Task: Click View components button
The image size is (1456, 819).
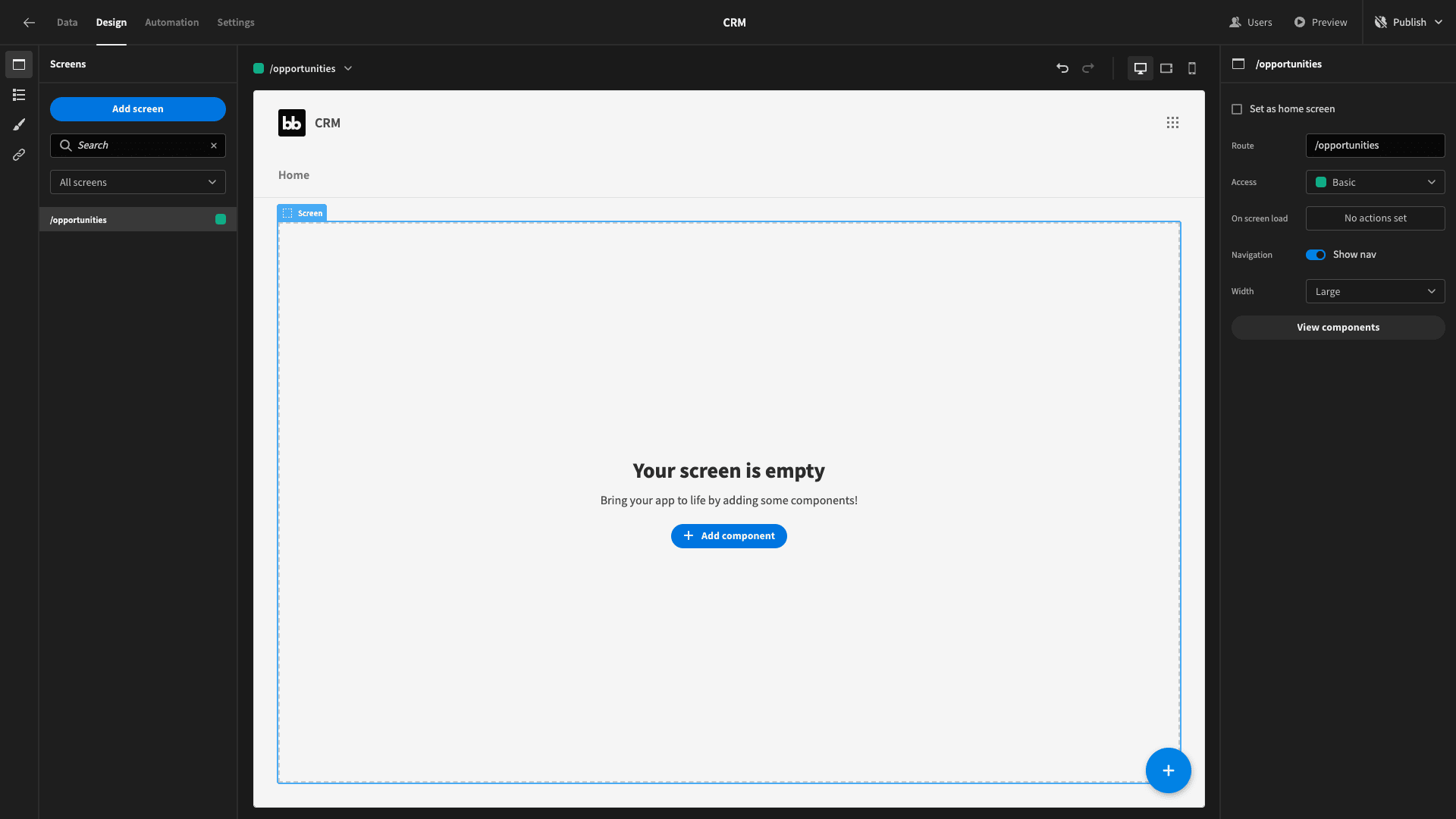Action: pos(1338,328)
